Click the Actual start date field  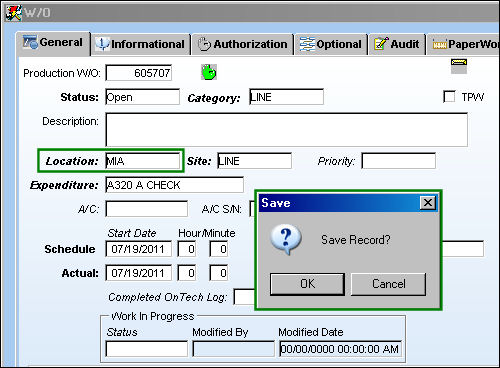point(139,273)
